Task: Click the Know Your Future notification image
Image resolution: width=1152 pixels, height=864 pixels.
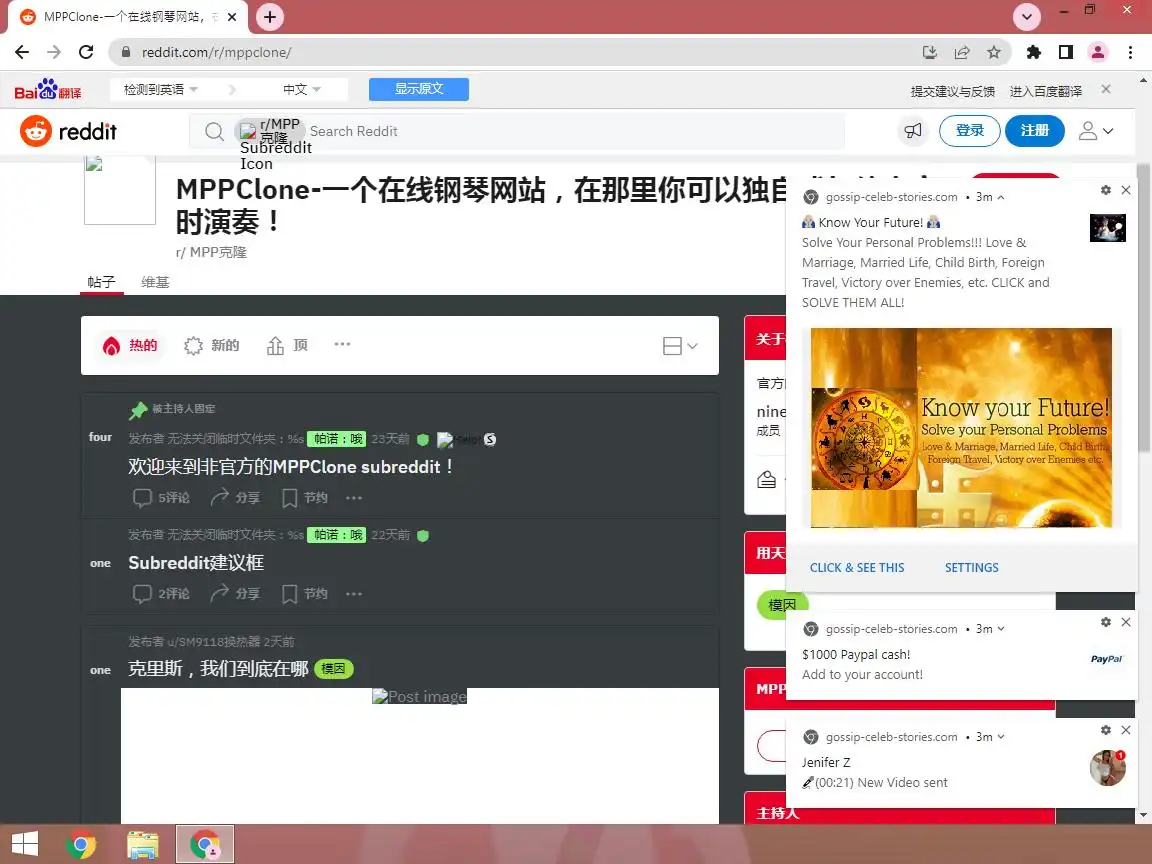Action: 961,428
